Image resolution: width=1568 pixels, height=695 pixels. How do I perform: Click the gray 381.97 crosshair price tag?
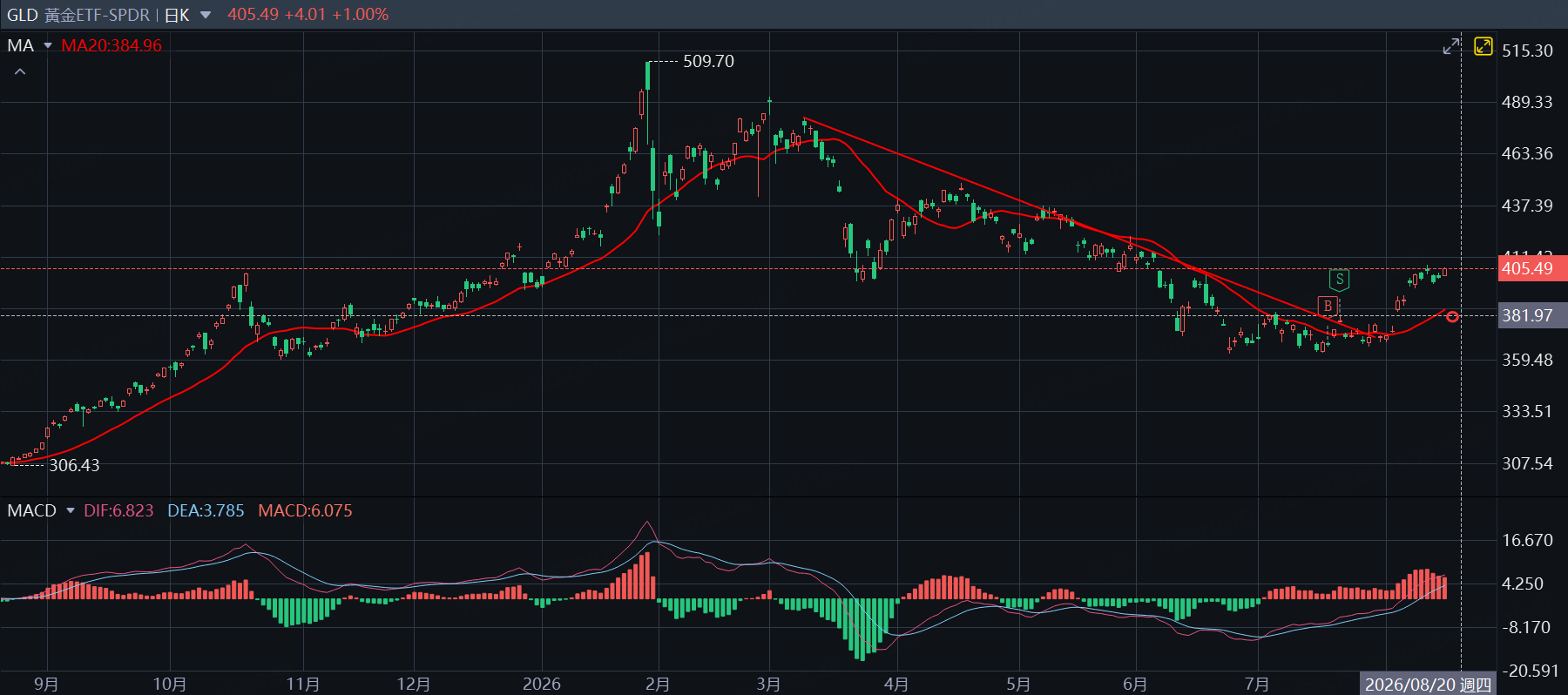[1532, 315]
